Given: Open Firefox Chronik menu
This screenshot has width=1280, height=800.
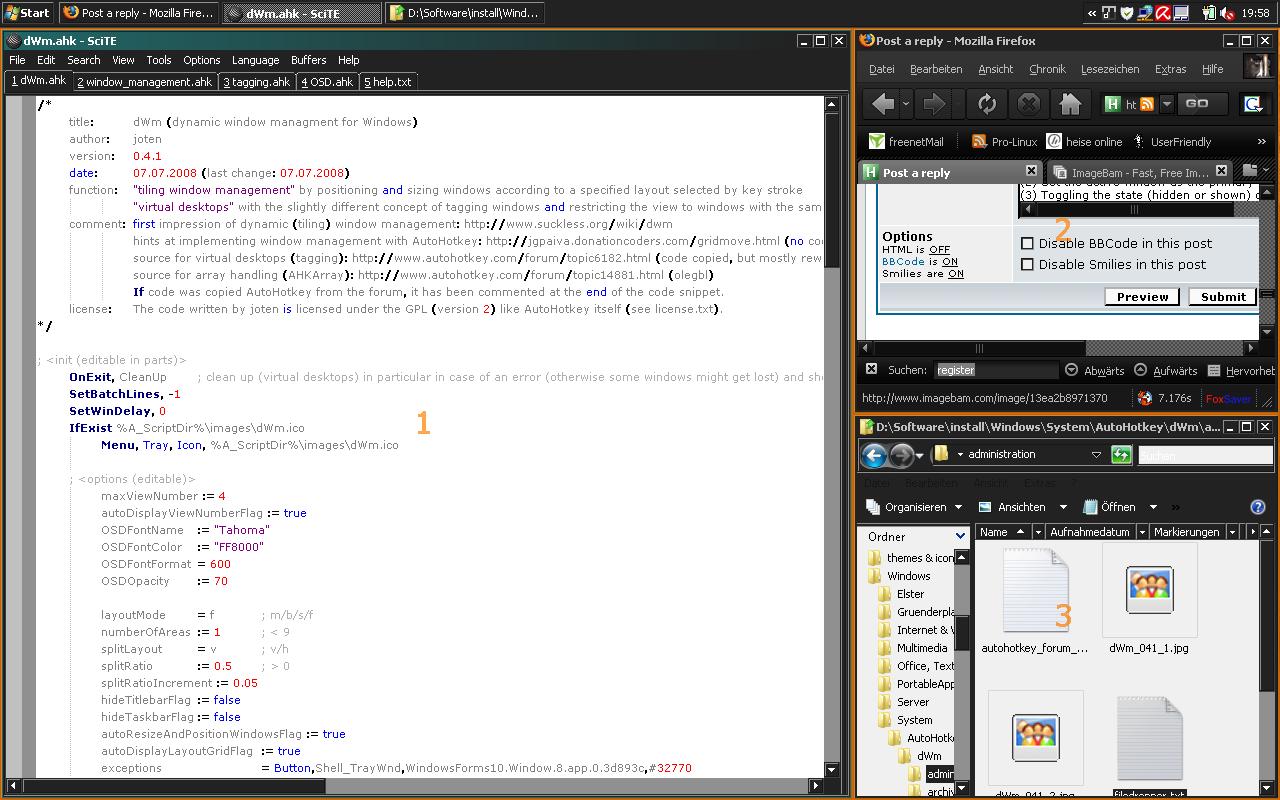Looking at the screenshot, I should (1047, 69).
